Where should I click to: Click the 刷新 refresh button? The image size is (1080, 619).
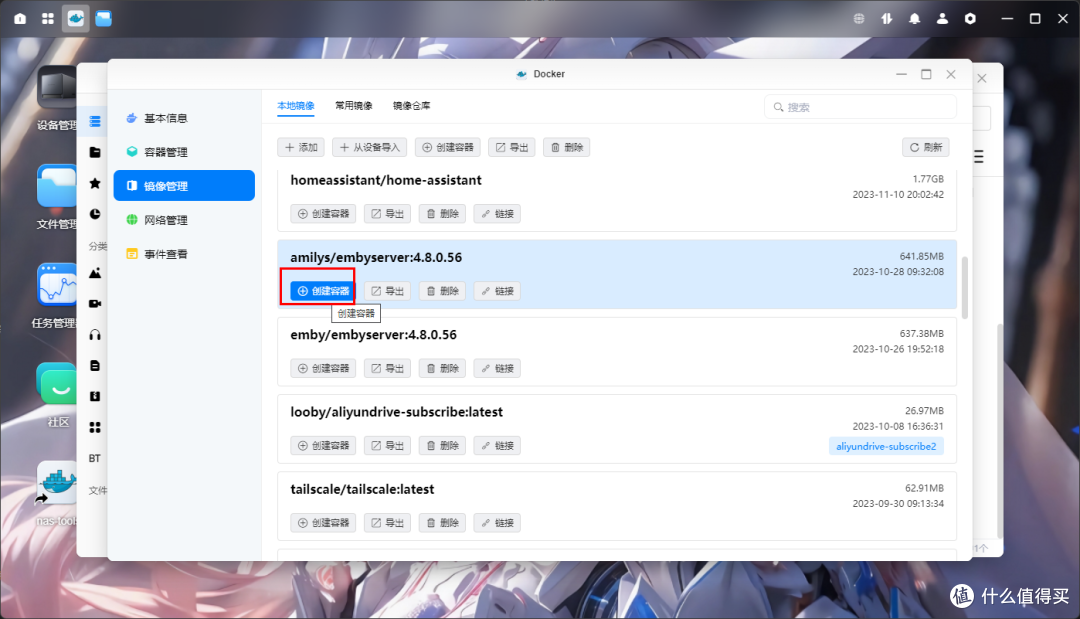click(x=926, y=147)
